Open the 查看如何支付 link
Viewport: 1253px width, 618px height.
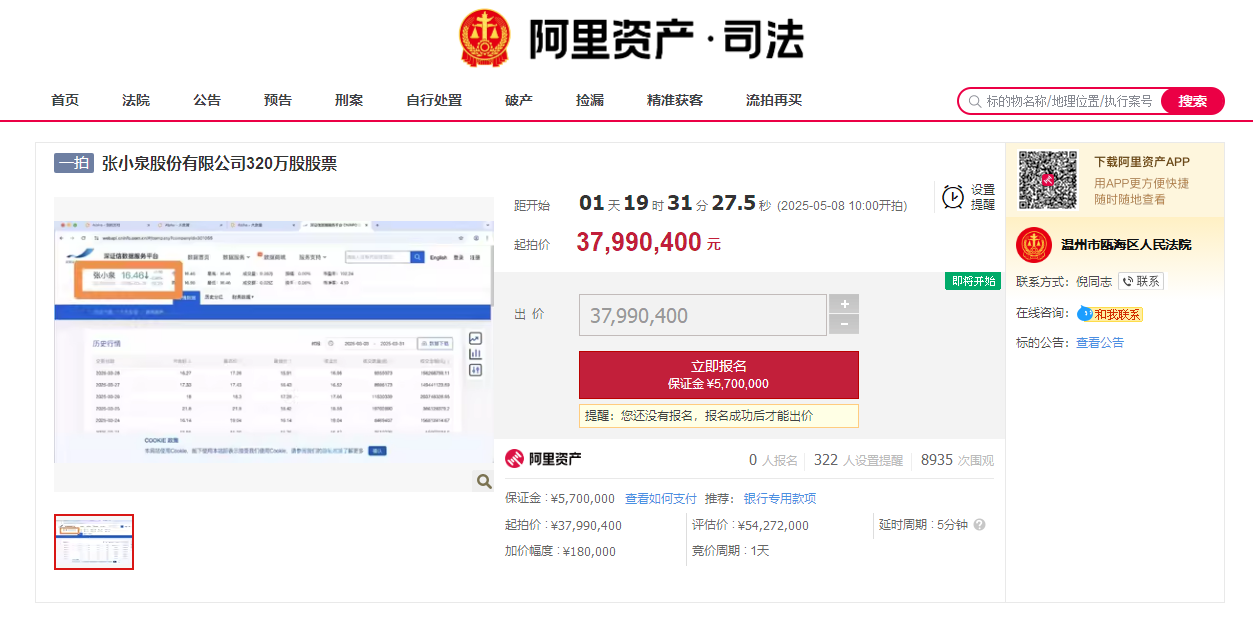(x=661, y=498)
